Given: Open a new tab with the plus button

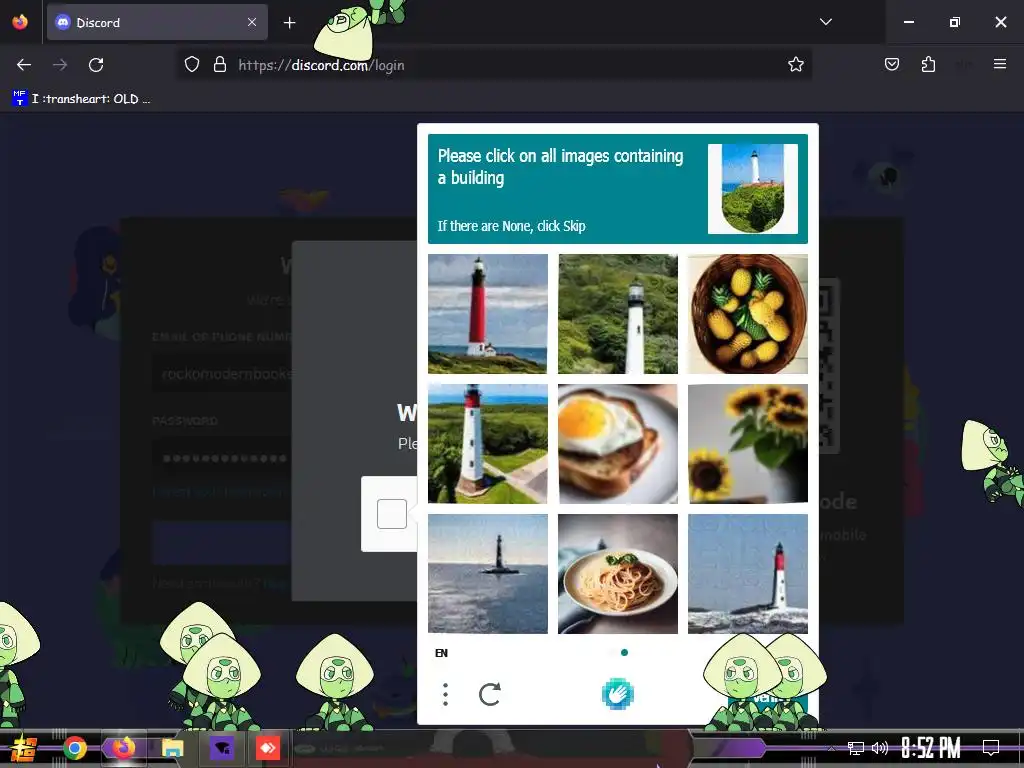Looking at the screenshot, I should click(x=289, y=23).
